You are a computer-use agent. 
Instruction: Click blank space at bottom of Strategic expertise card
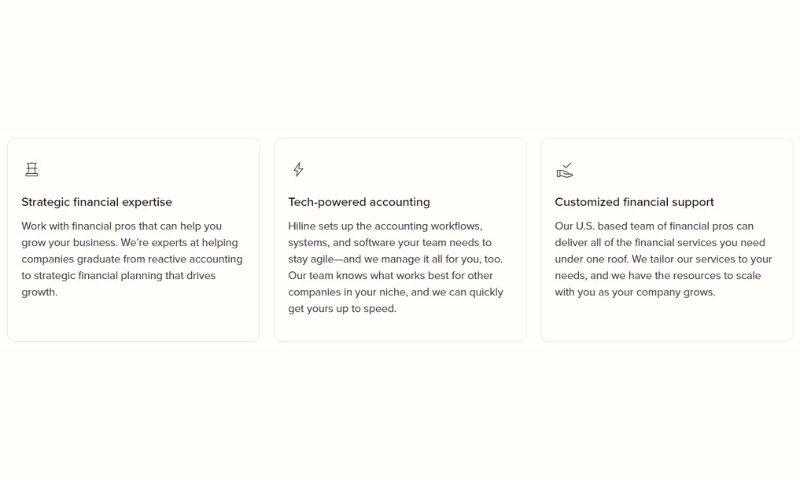point(133,322)
